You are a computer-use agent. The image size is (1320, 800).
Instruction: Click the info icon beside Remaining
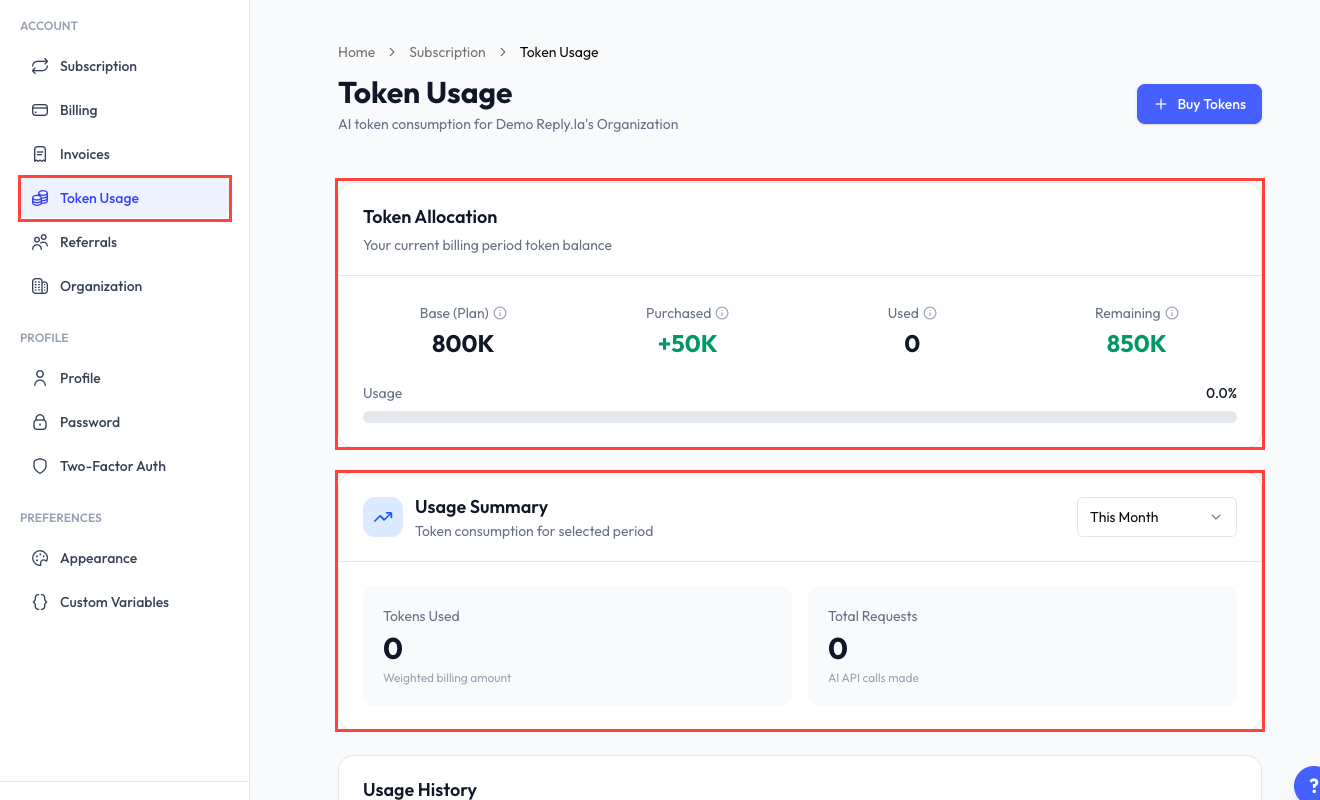[x=1172, y=313]
